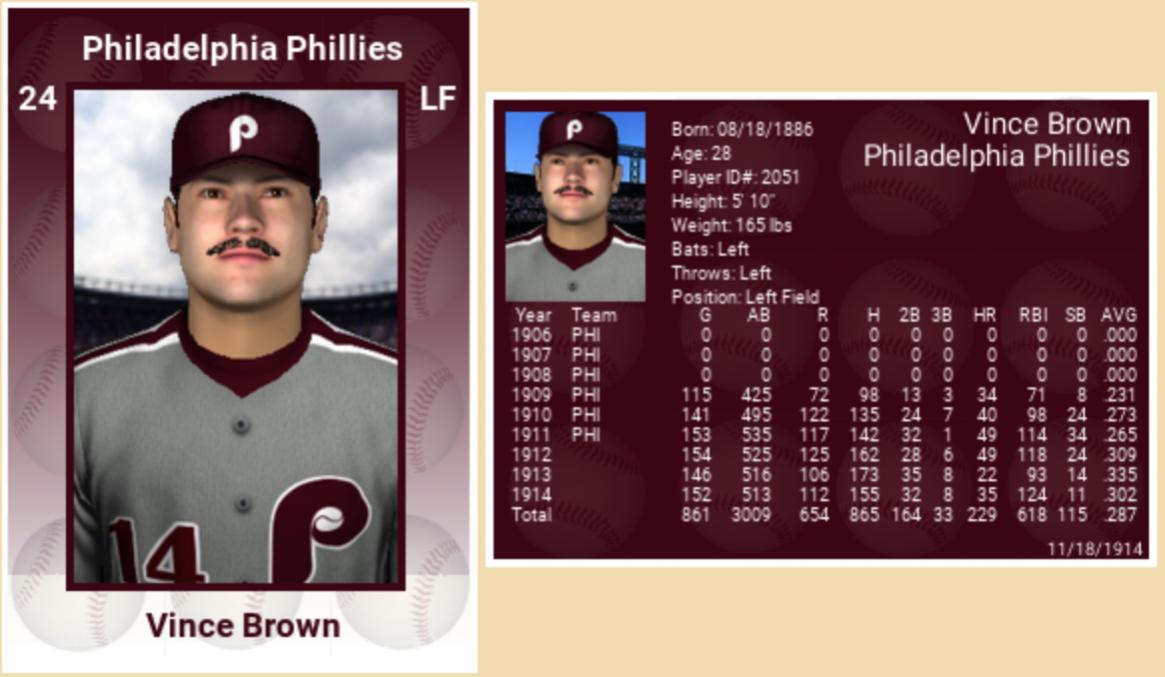The width and height of the screenshot is (1165, 677).
Task: Click the Vince Brown heading on the stats card
Action: point(1046,124)
